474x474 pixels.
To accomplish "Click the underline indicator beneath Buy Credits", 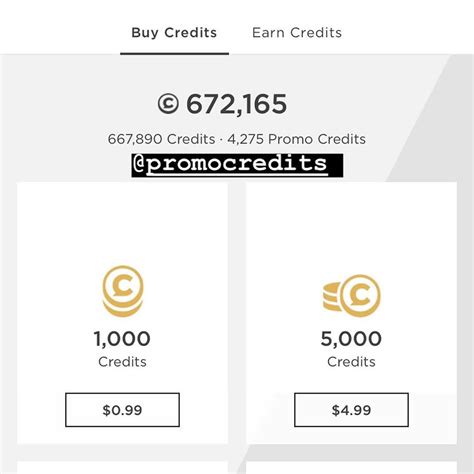I will [174, 53].
